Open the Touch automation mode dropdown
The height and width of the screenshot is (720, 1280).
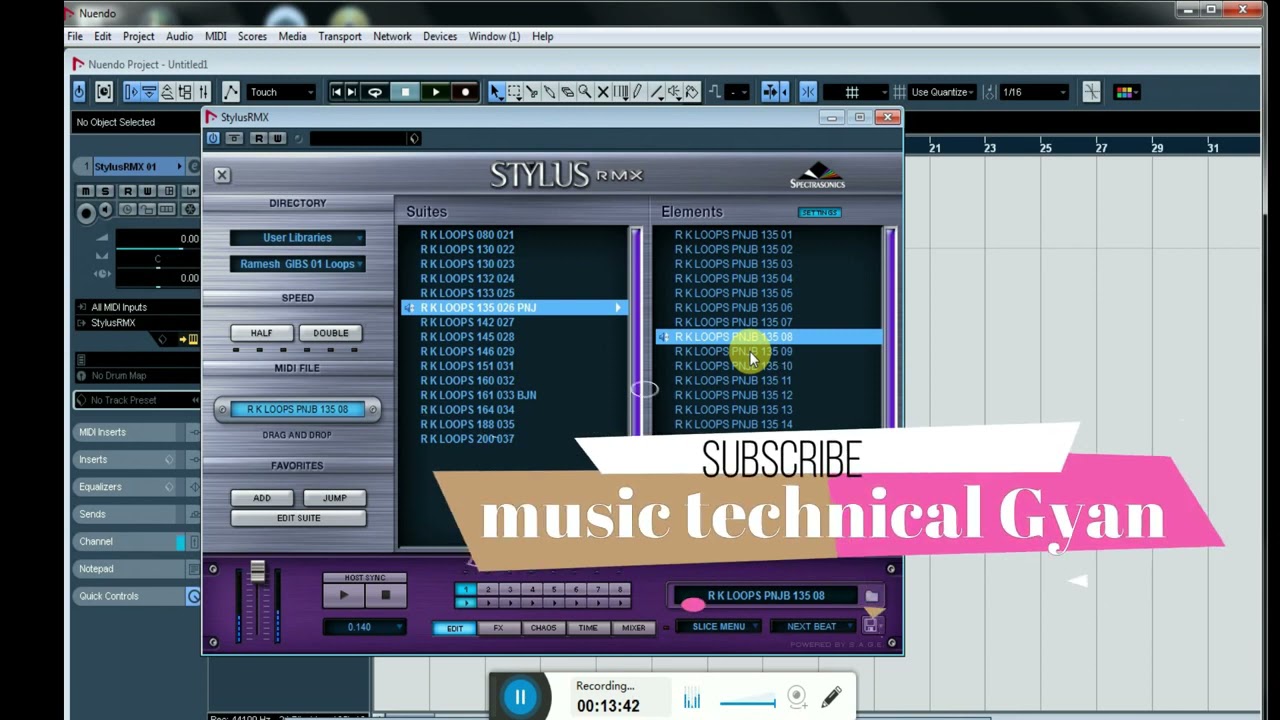click(282, 92)
